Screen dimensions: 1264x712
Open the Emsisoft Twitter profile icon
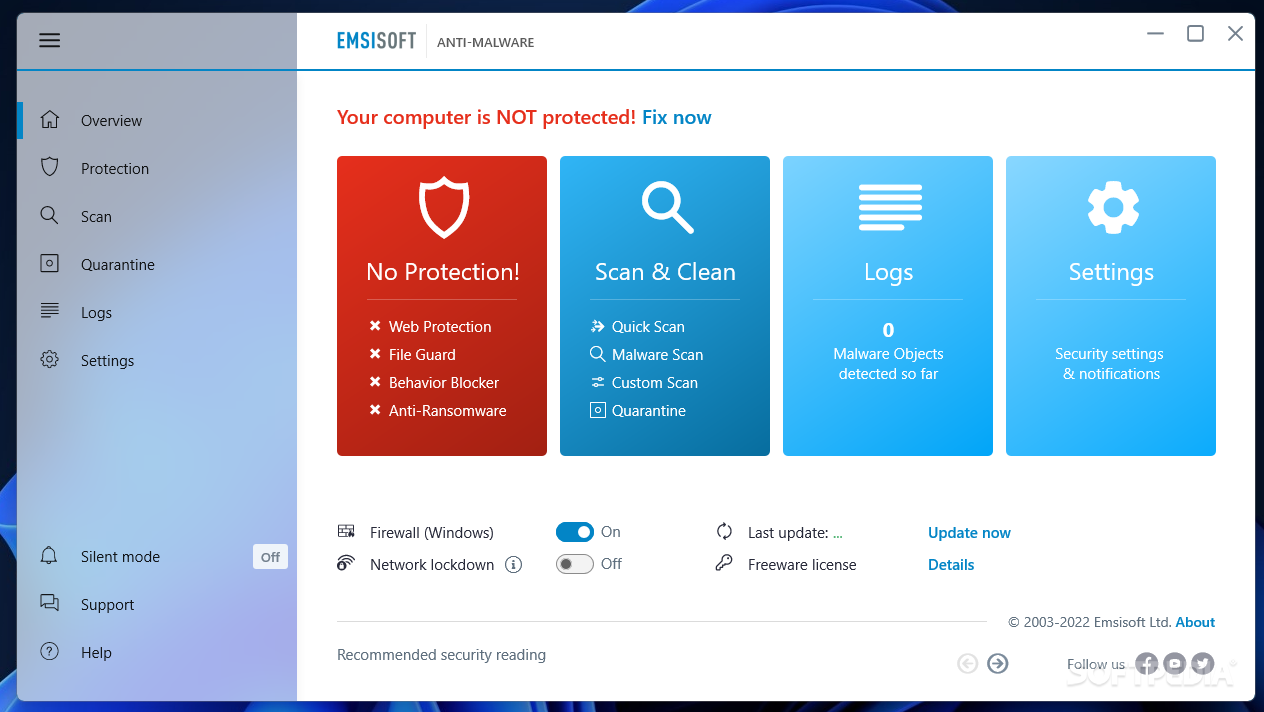(x=1203, y=663)
